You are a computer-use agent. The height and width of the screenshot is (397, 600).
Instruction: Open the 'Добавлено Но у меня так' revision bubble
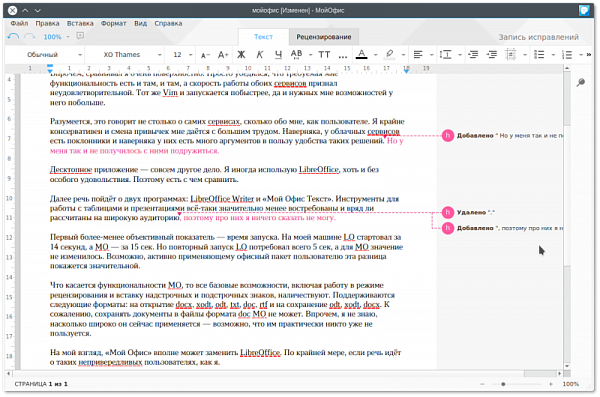pyautogui.click(x=503, y=136)
